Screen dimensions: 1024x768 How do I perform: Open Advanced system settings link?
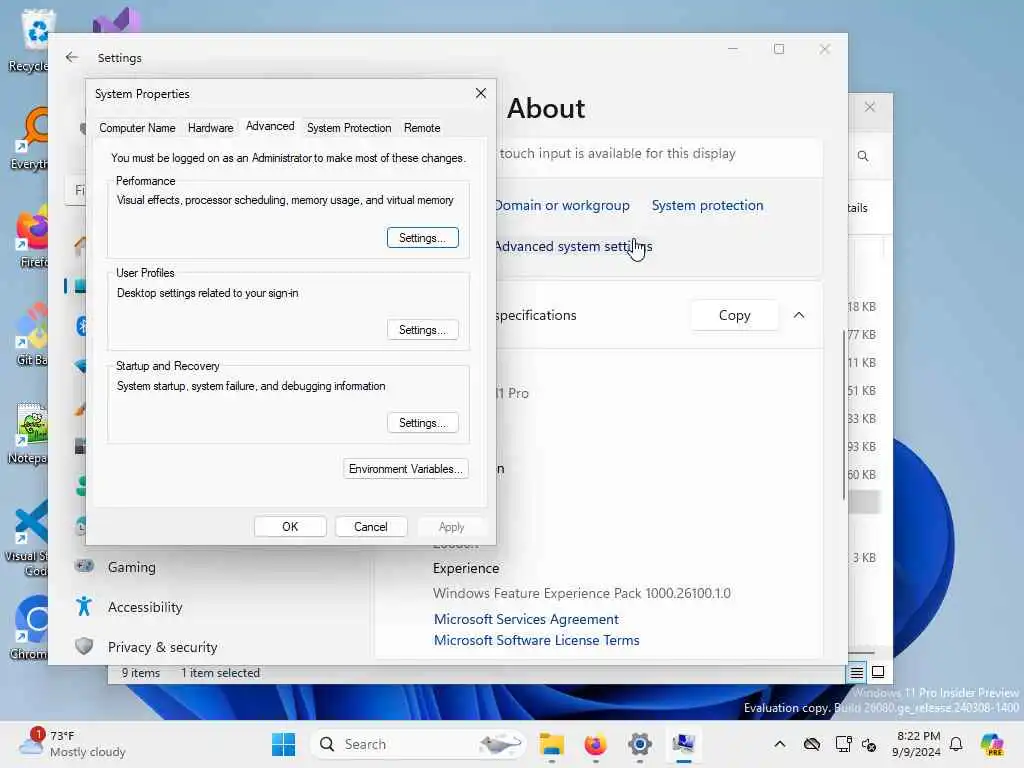coord(573,246)
